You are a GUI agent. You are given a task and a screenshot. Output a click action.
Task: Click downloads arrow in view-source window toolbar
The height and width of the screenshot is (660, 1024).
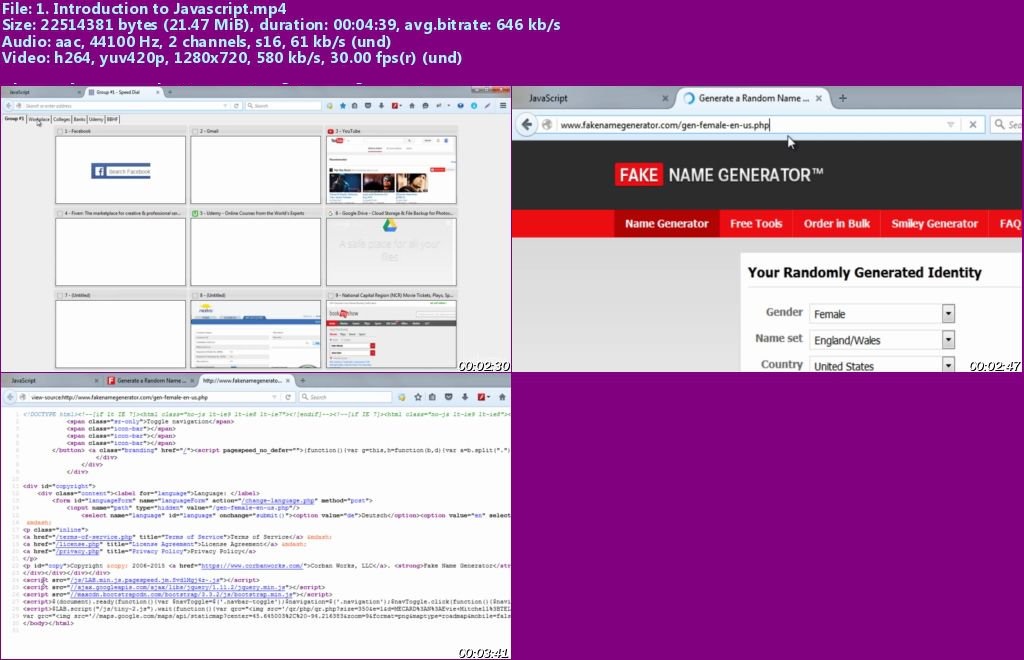coord(465,397)
